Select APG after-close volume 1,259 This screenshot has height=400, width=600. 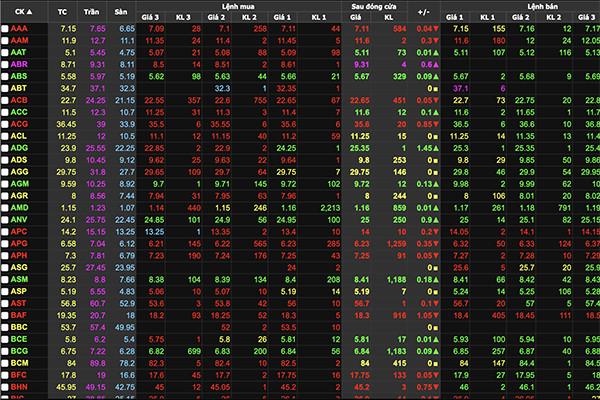pos(396,244)
